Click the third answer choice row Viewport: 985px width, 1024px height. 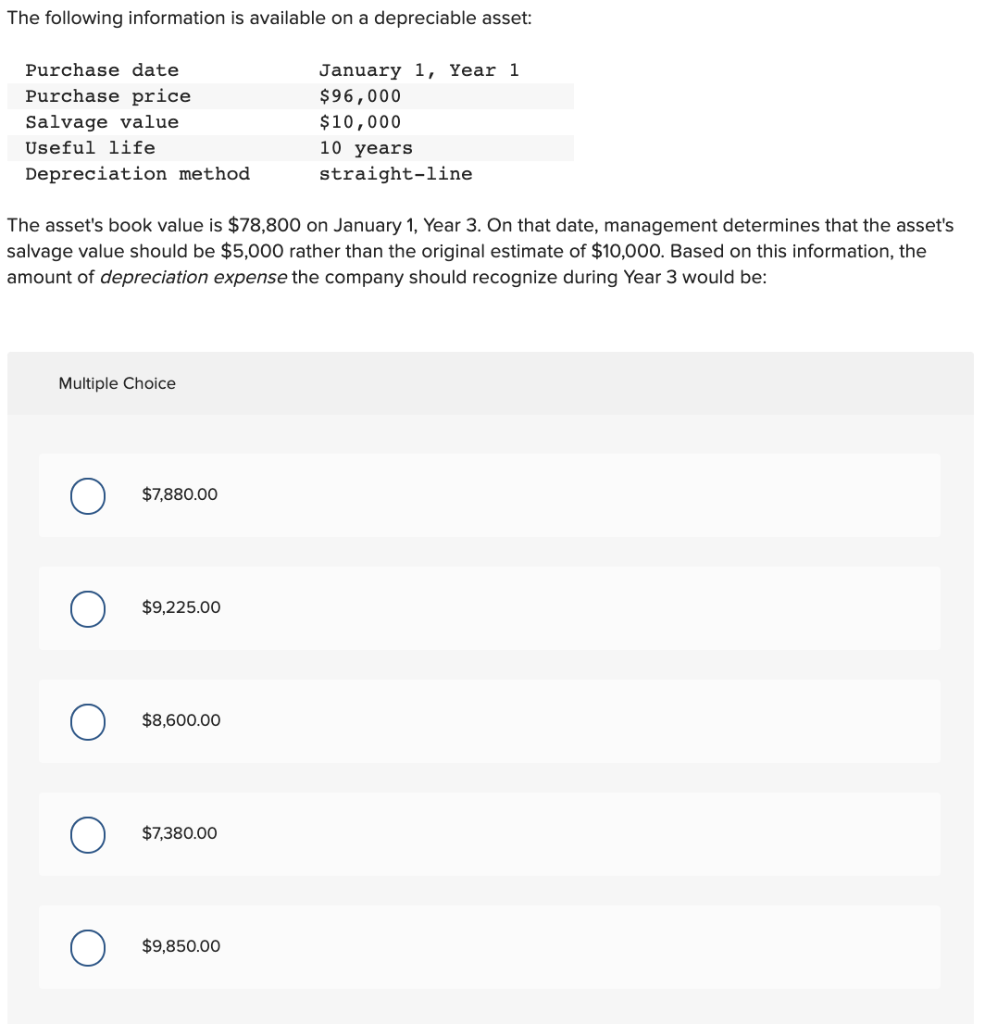[x=490, y=721]
